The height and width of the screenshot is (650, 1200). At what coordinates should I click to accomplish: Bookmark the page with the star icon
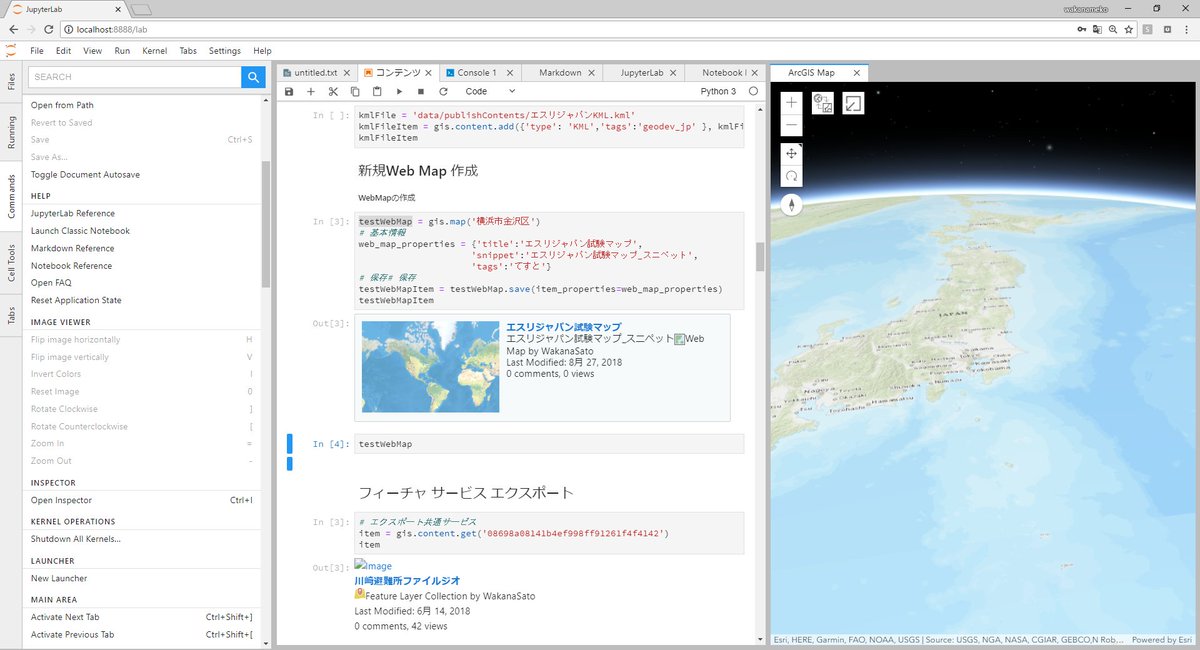tap(1128, 29)
